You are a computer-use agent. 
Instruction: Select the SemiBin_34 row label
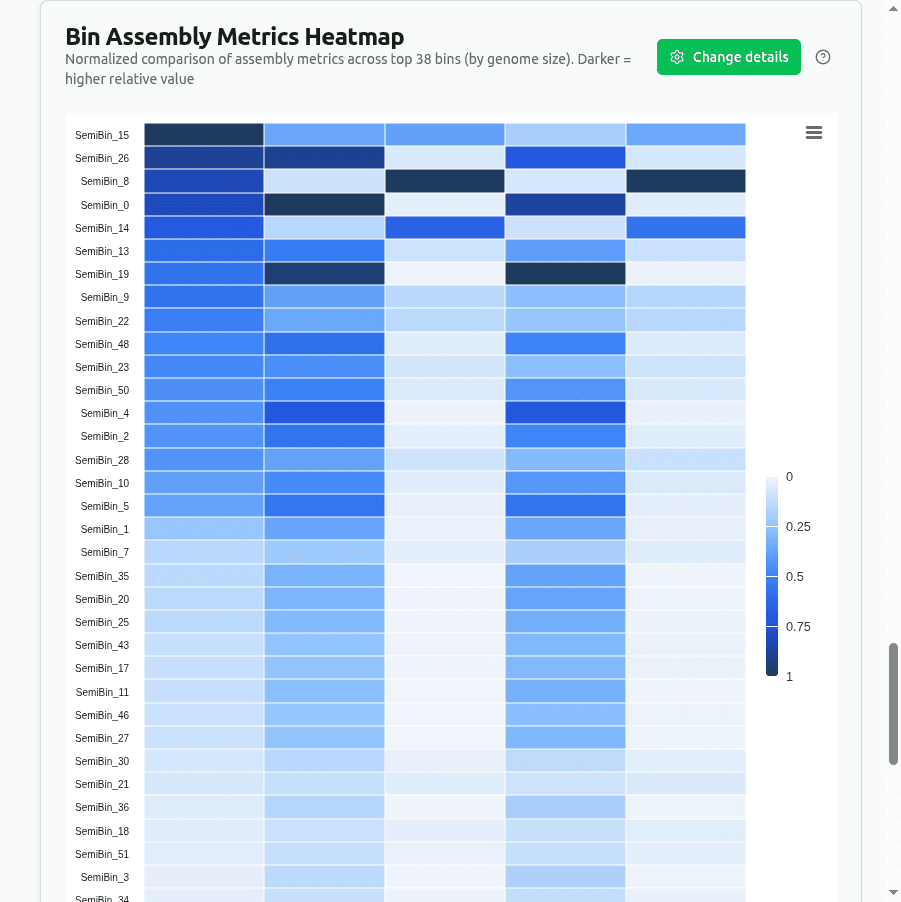103,898
